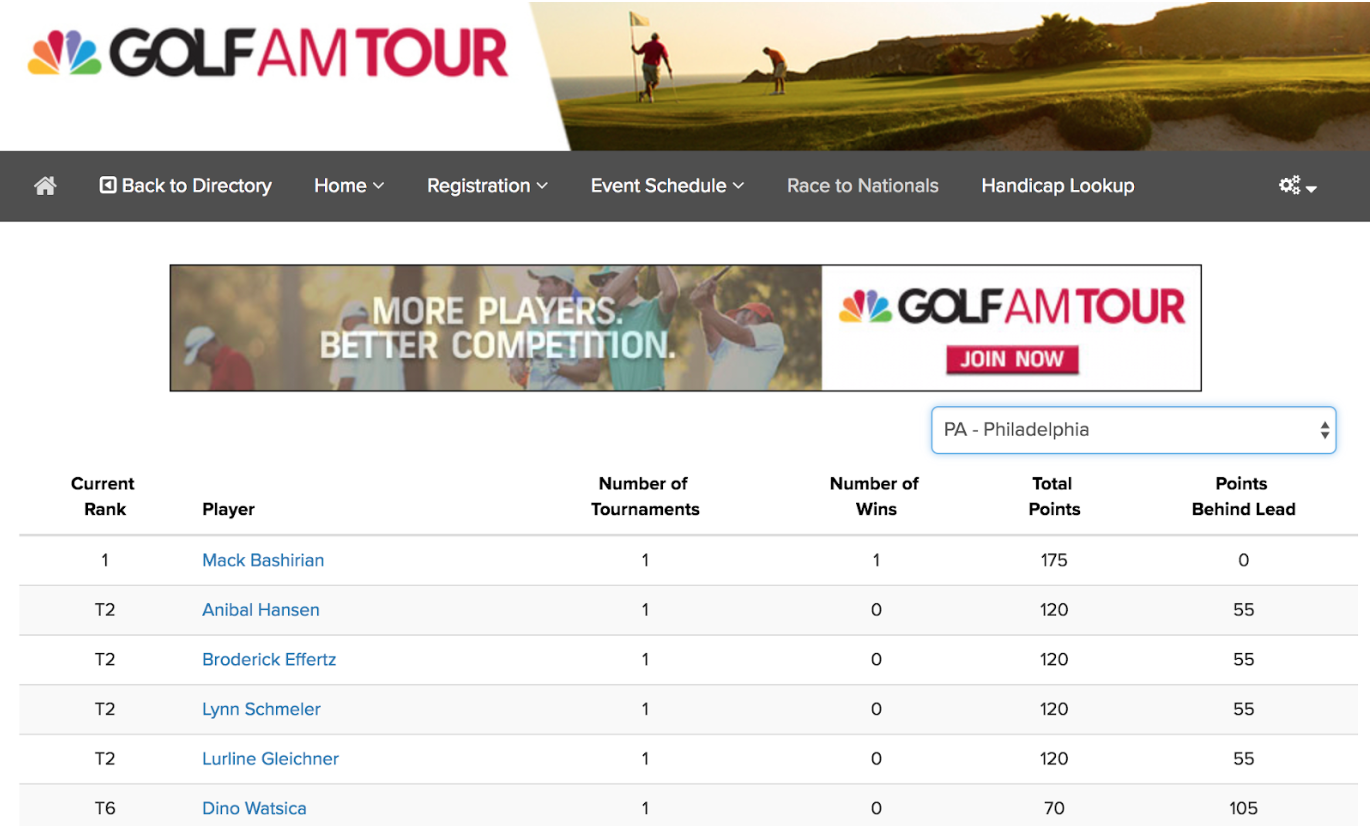This screenshot has height=826, width=1372.
Task: Open the settings gears icon menu
Action: click(x=1297, y=186)
